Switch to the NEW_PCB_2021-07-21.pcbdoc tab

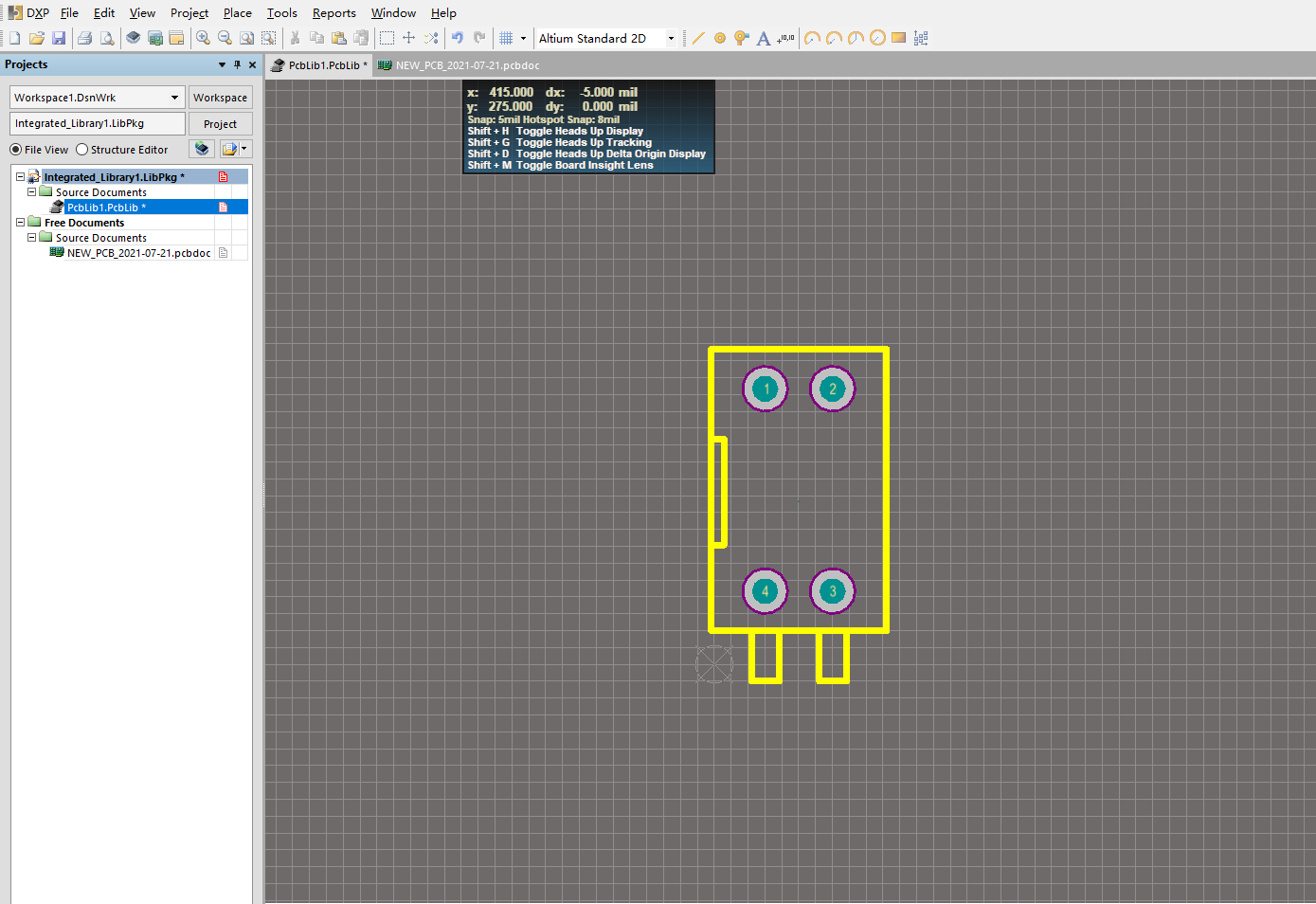[x=460, y=65]
